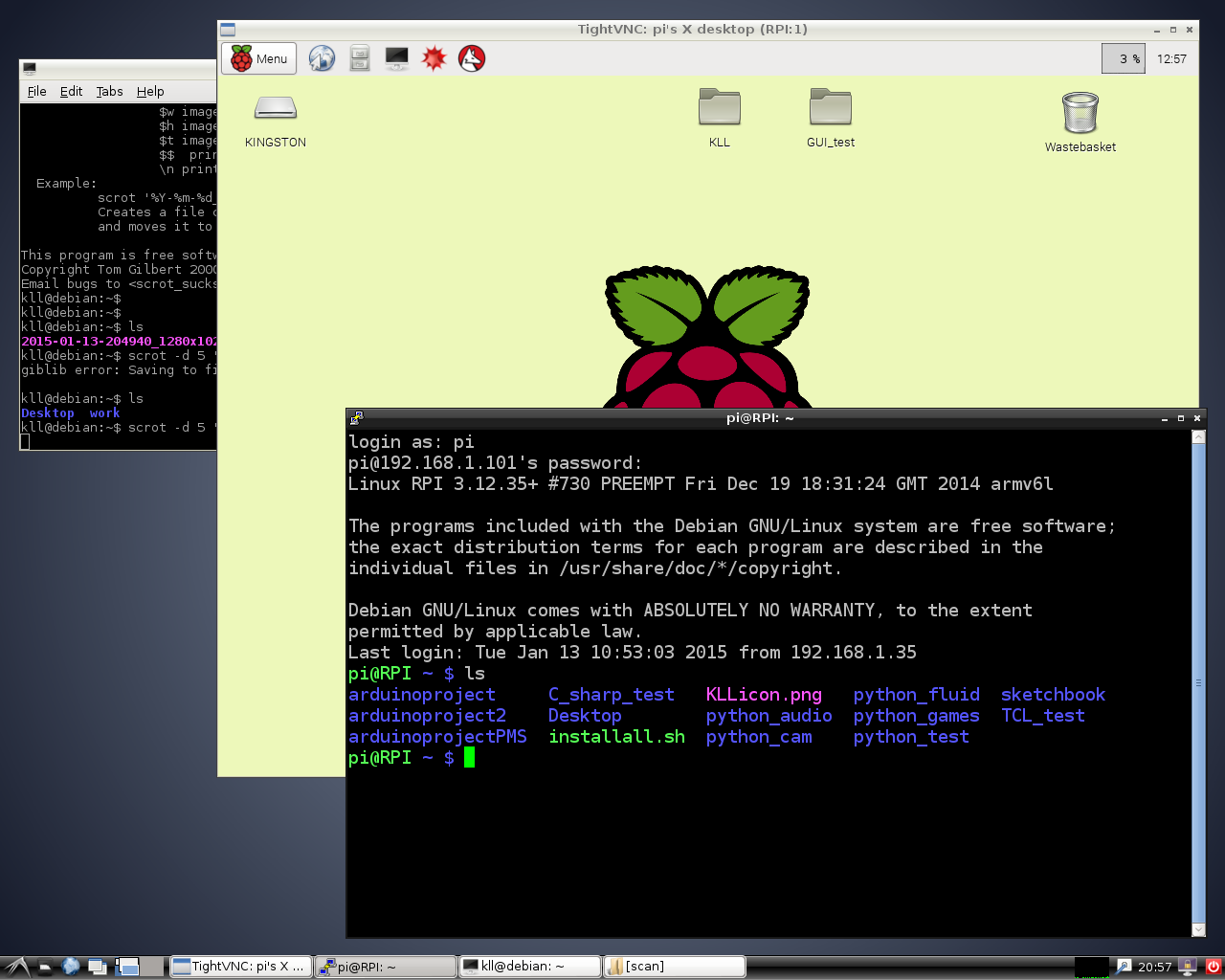The width and height of the screenshot is (1225, 980).
Task: Click the red power button in taskbar
Action: (x=1213, y=967)
